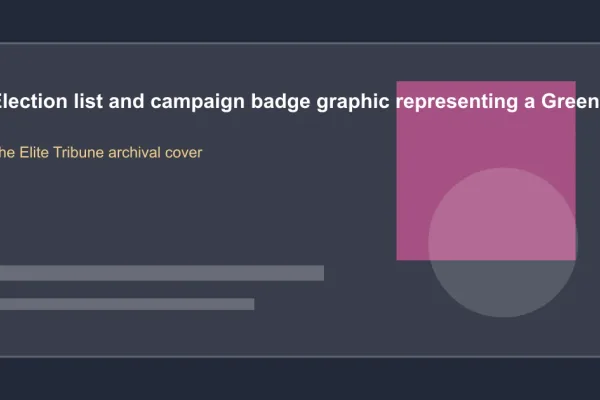This screenshot has width=600, height=400.
Task: Click the word "archival" in the subtitle
Action: point(134,152)
